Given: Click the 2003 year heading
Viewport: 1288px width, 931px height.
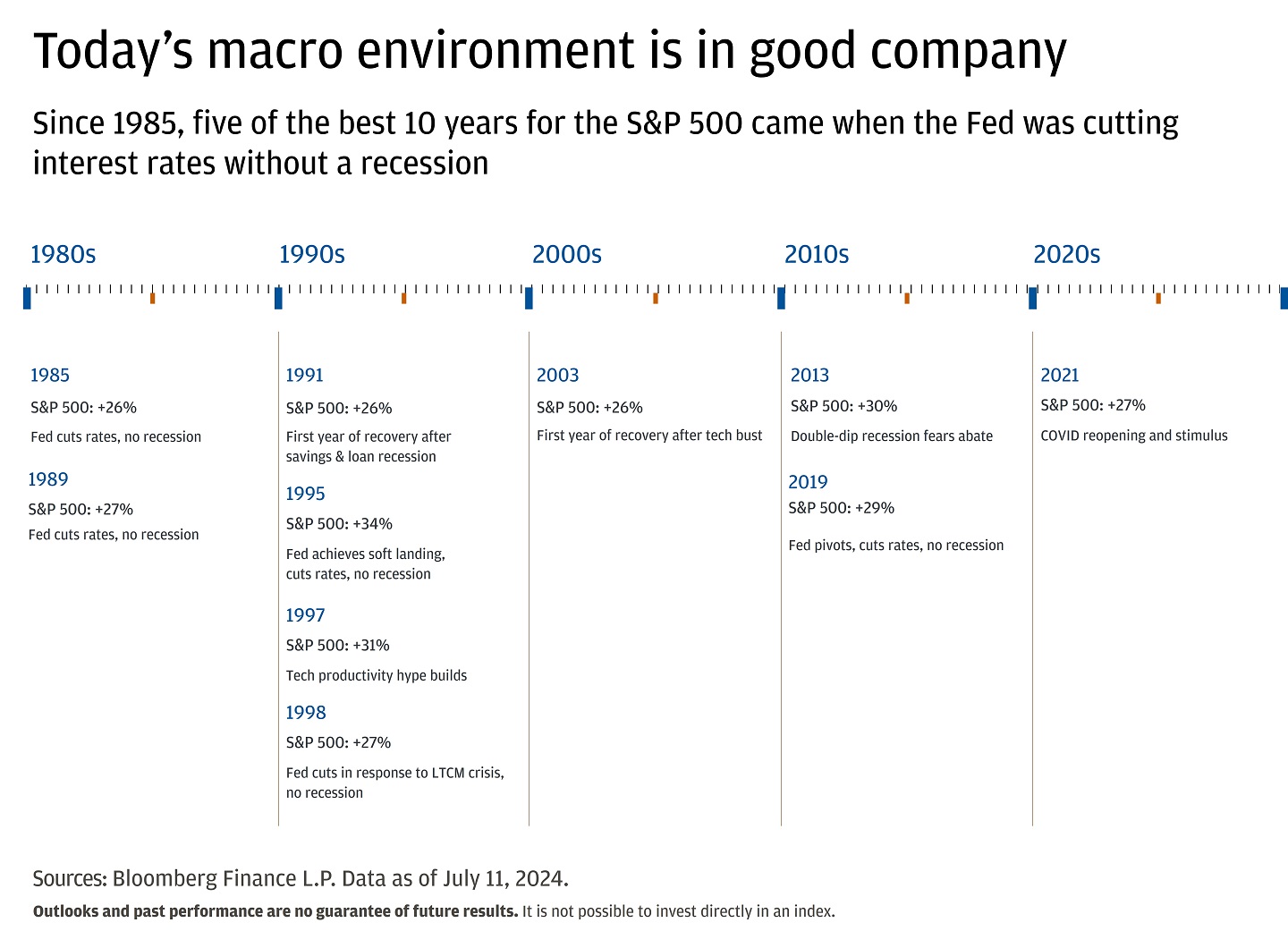Looking at the screenshot, I should pos(557,376).
